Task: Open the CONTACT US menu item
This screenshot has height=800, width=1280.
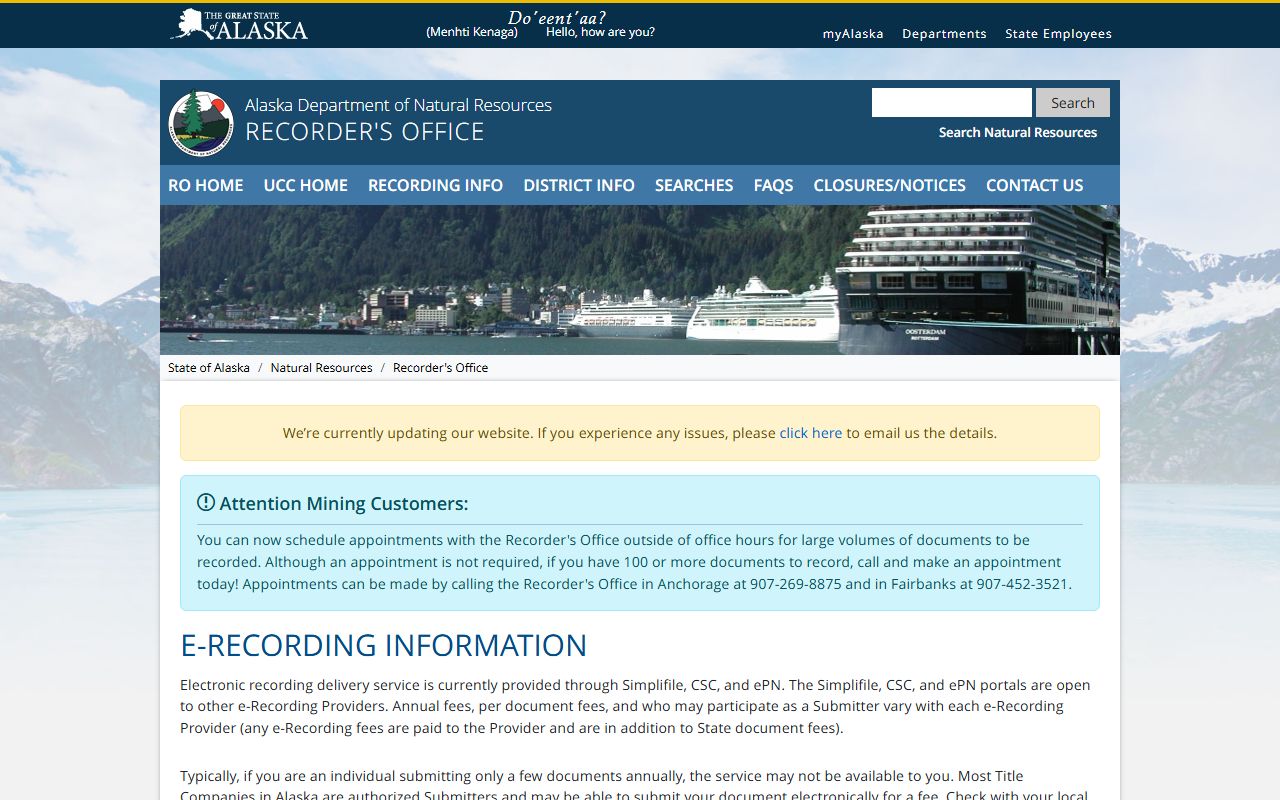Action: [1035, 185]
